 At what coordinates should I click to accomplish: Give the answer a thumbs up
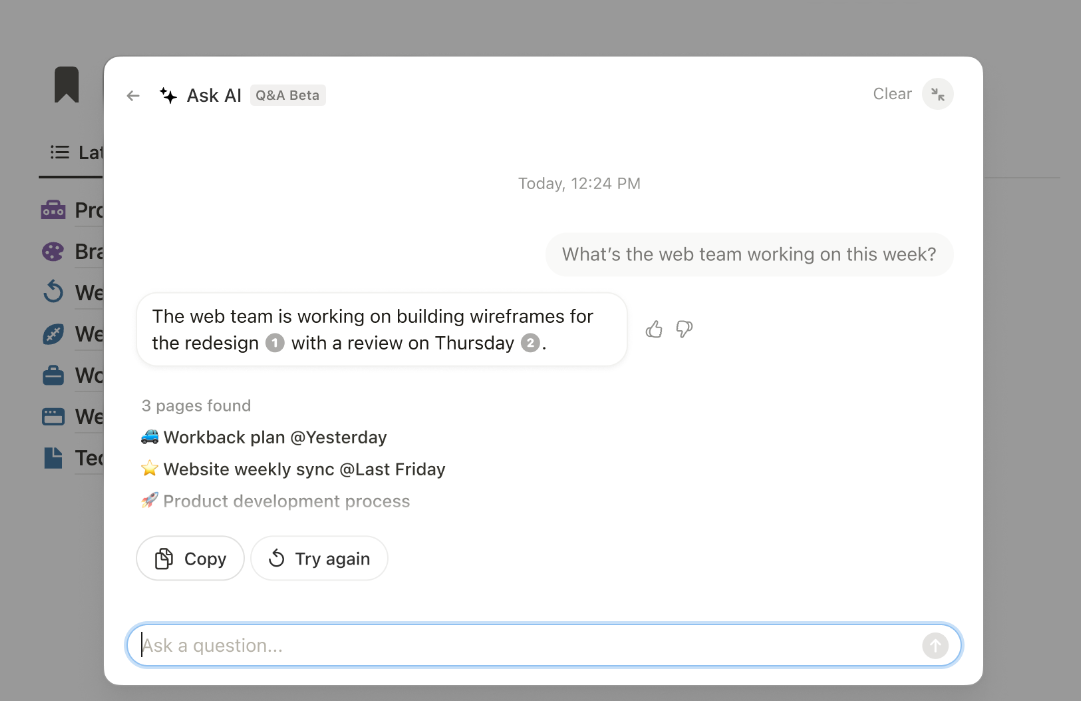(x=654, y=329)
